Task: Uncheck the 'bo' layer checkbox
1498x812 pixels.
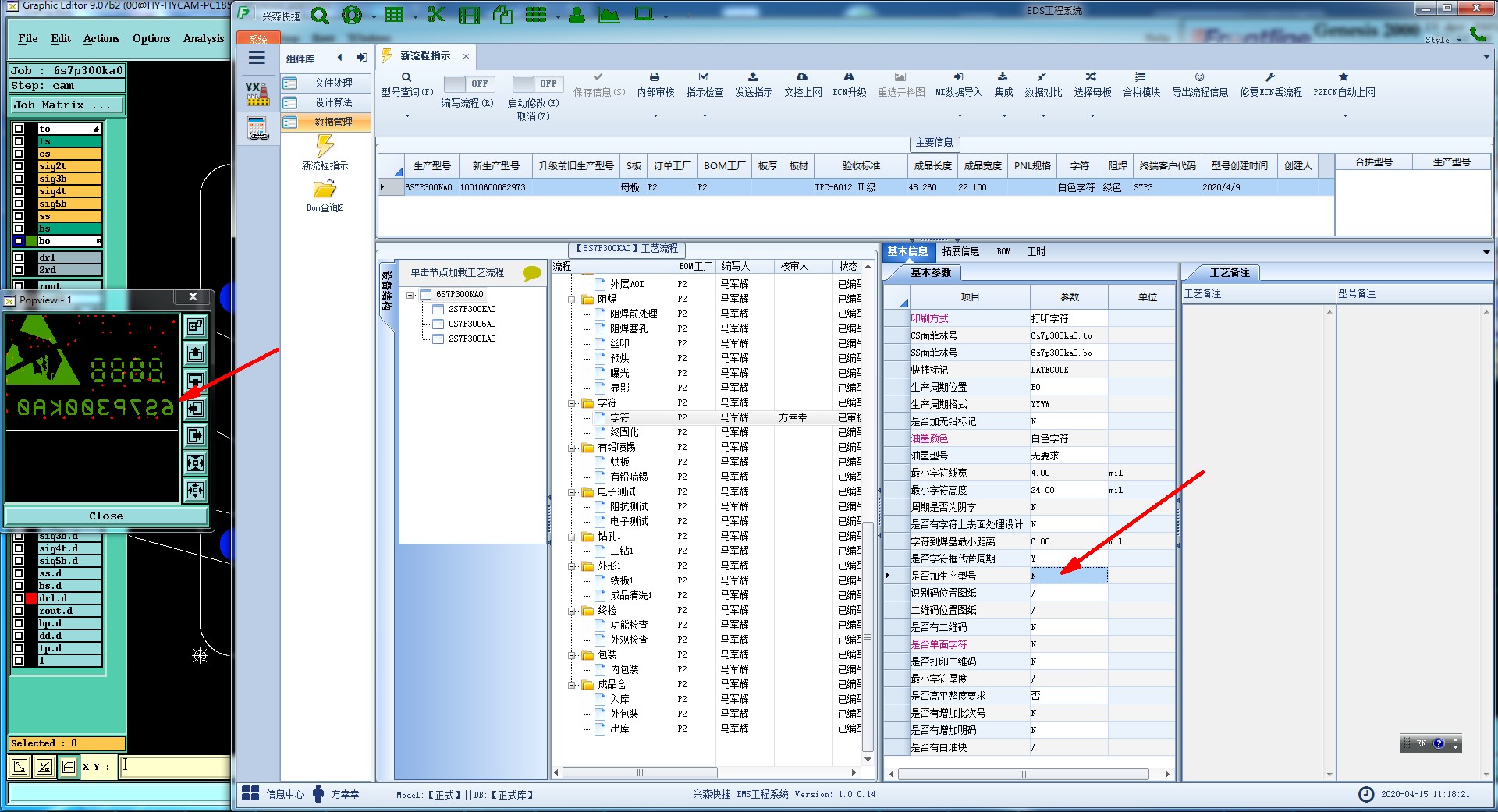Action: coord(19,241)
